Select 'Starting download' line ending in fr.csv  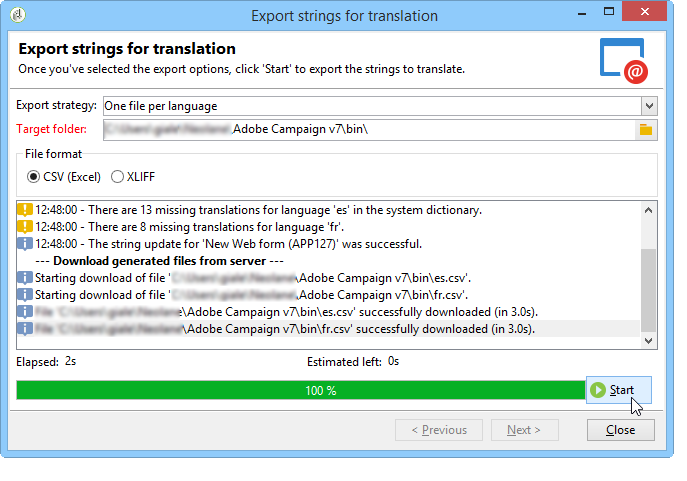[x=251, y=295]
